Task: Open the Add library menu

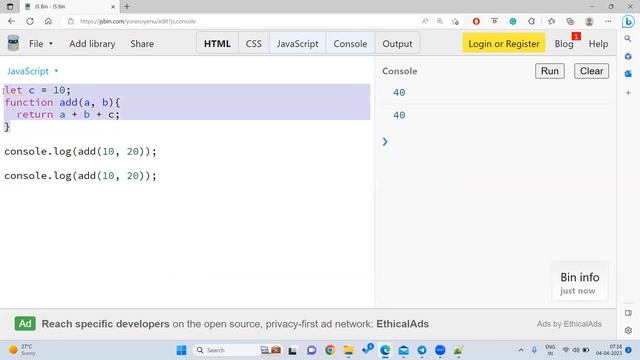Action: click(92, 44)
